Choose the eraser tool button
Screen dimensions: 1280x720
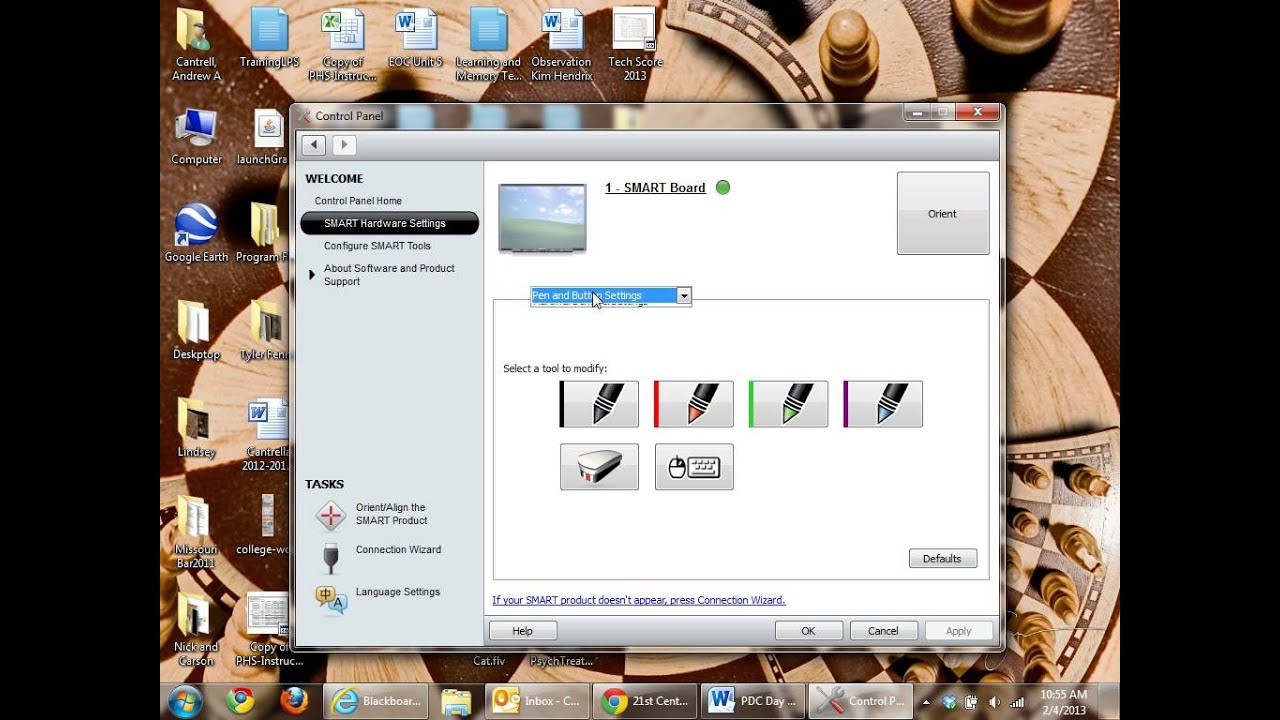[x=599, y=467]
